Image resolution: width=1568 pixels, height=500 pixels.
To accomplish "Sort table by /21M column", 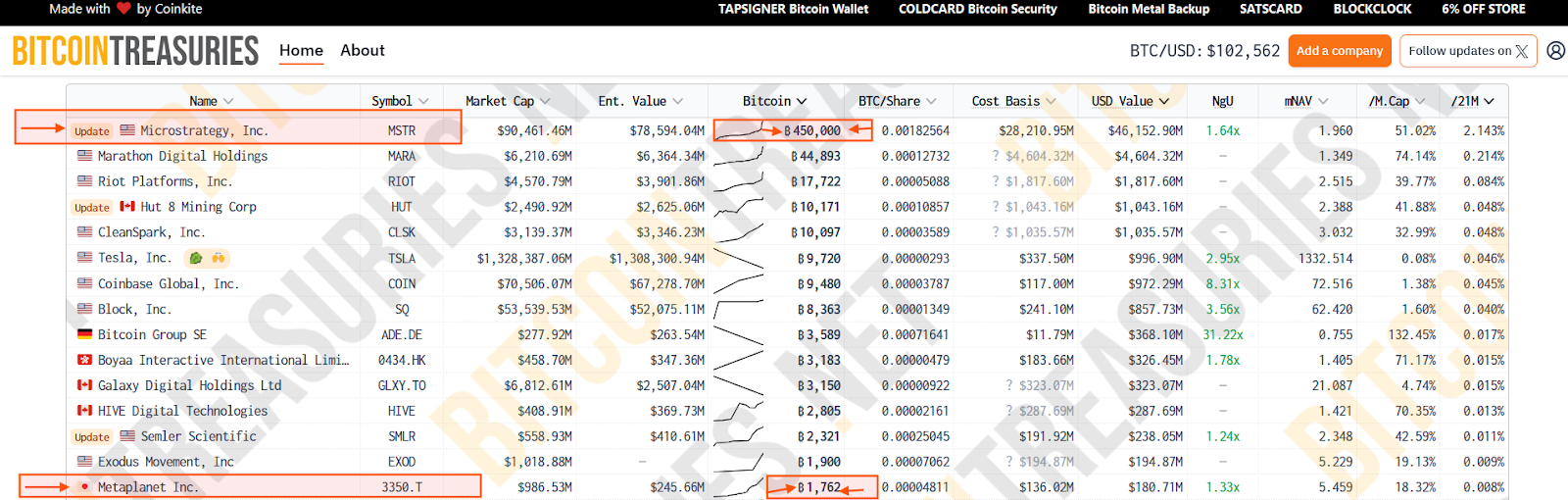I will [x=1473, y=101].
